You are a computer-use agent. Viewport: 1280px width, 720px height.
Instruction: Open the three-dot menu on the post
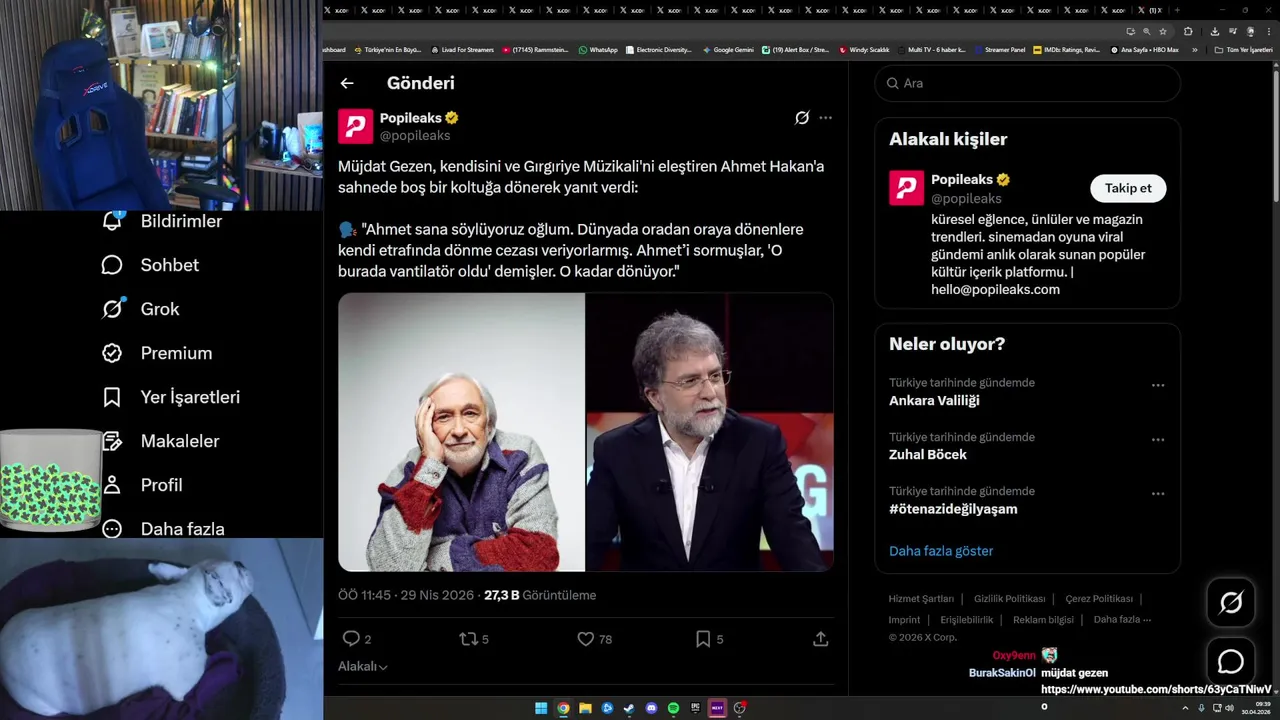pos(825,118)
